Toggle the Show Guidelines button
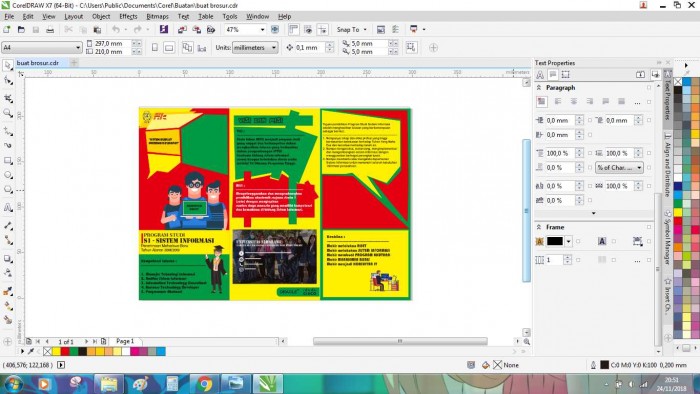This screenshot has height=394, width=700. click(x=322, y=29)
